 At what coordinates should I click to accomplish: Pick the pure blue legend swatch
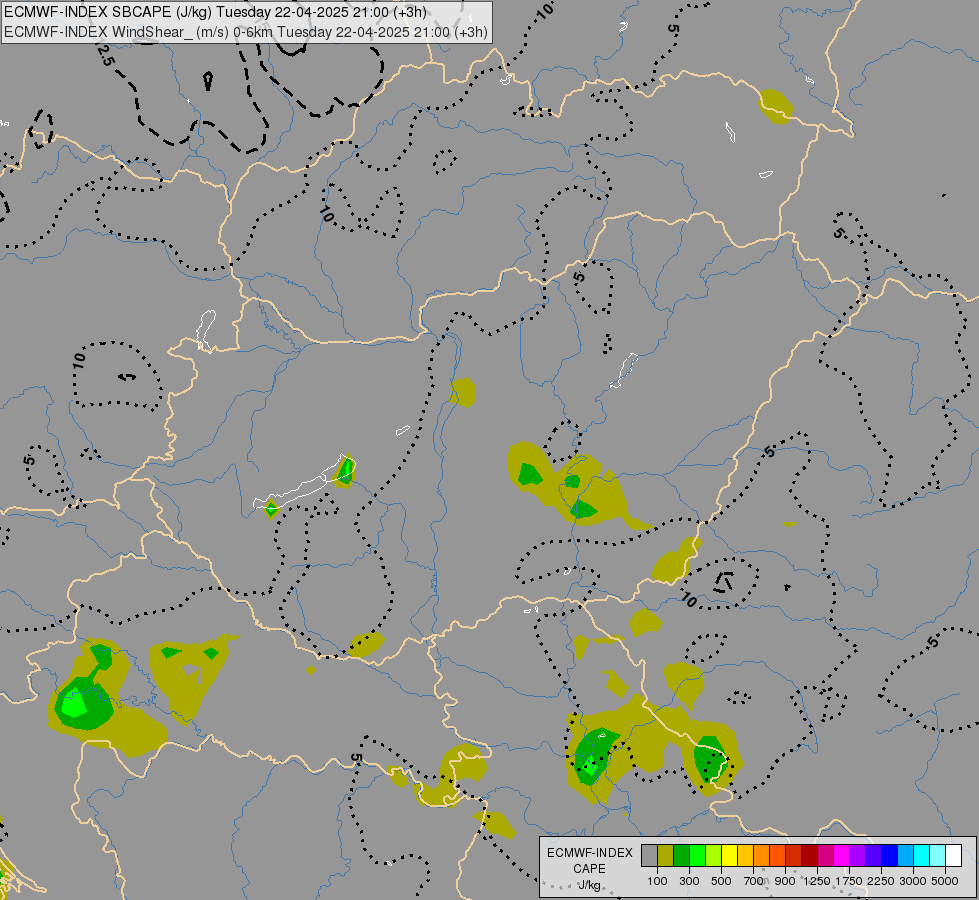pyautogui.click(x=890, y=855)
